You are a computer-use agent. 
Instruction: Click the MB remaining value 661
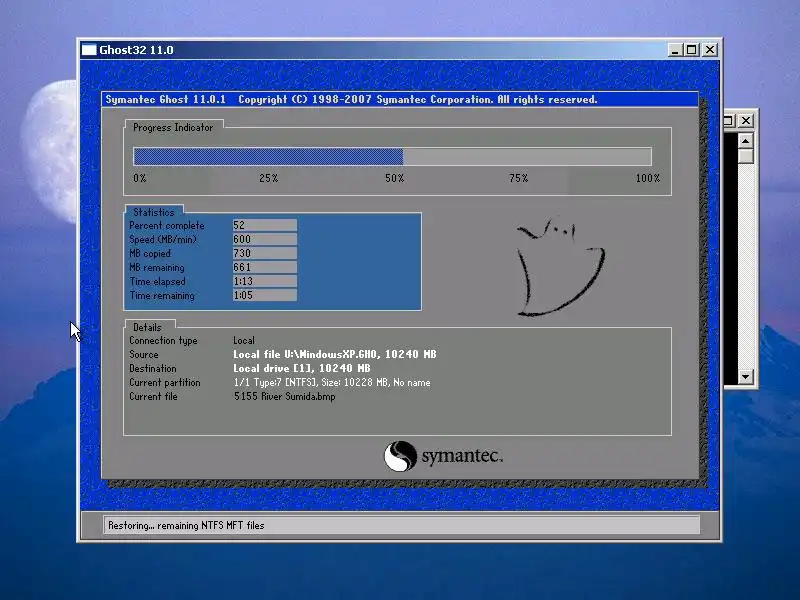click(265, 267)
